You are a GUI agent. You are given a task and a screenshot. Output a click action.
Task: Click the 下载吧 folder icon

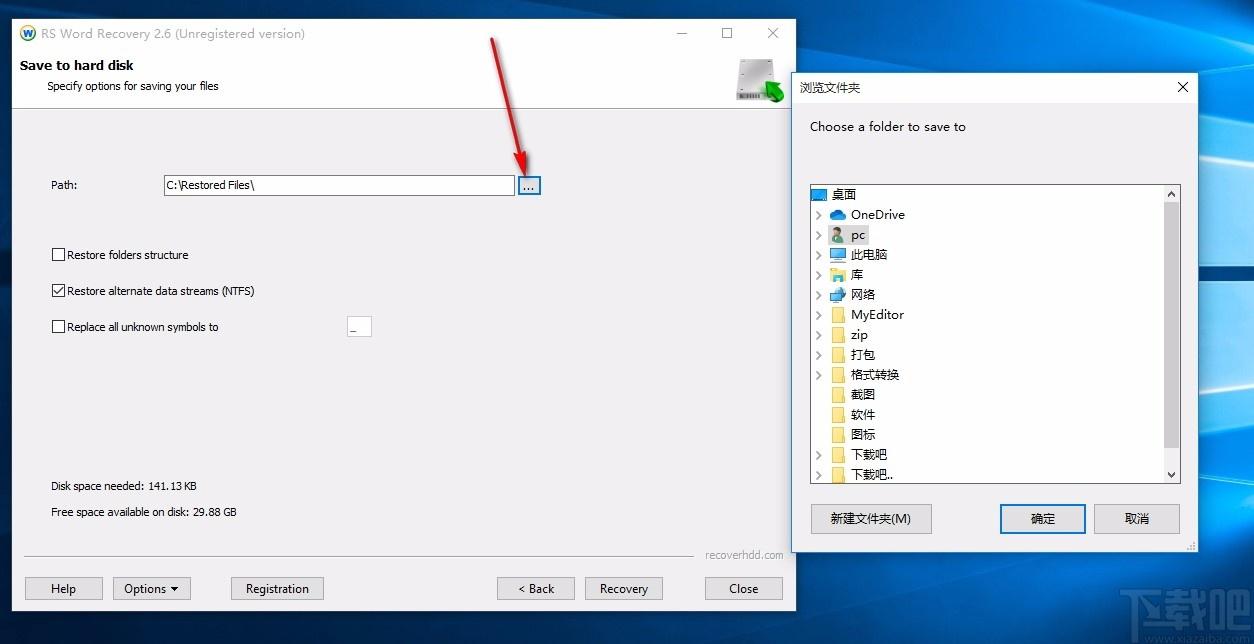click(838, 455)
